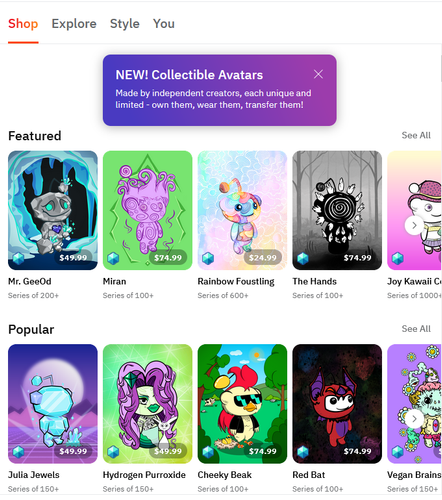
Task: Click the $74.99 price tag on Miran
Action: (x=168, y=258)
